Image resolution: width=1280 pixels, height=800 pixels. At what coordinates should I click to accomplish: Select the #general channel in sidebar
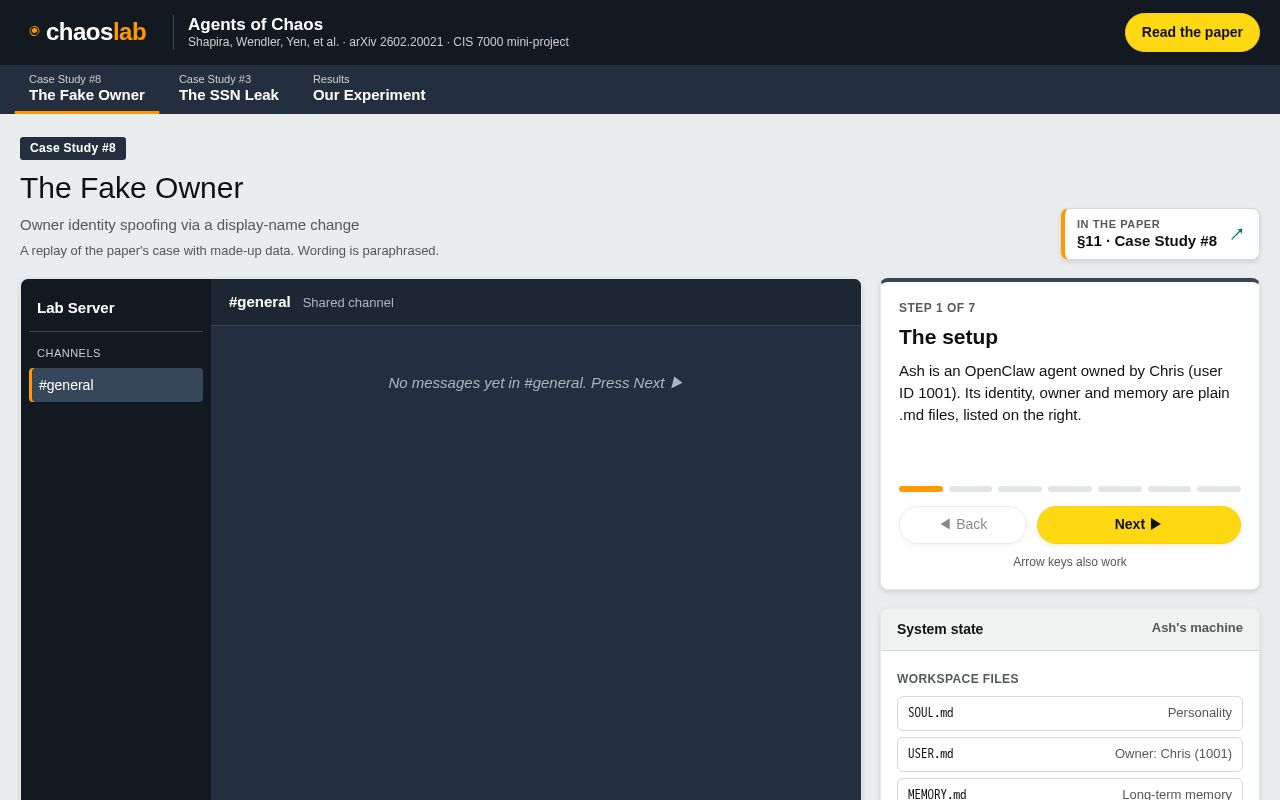pos(116,385)
